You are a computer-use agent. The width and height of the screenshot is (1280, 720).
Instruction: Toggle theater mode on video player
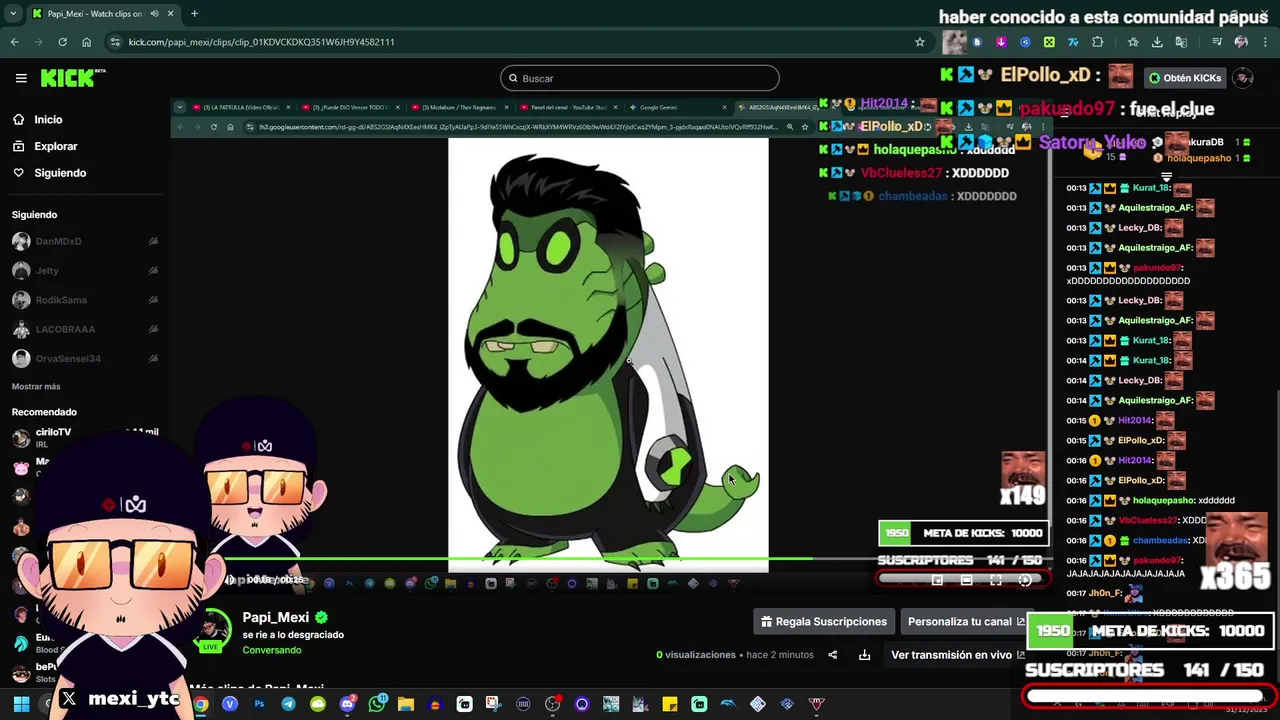click(966, 580)
